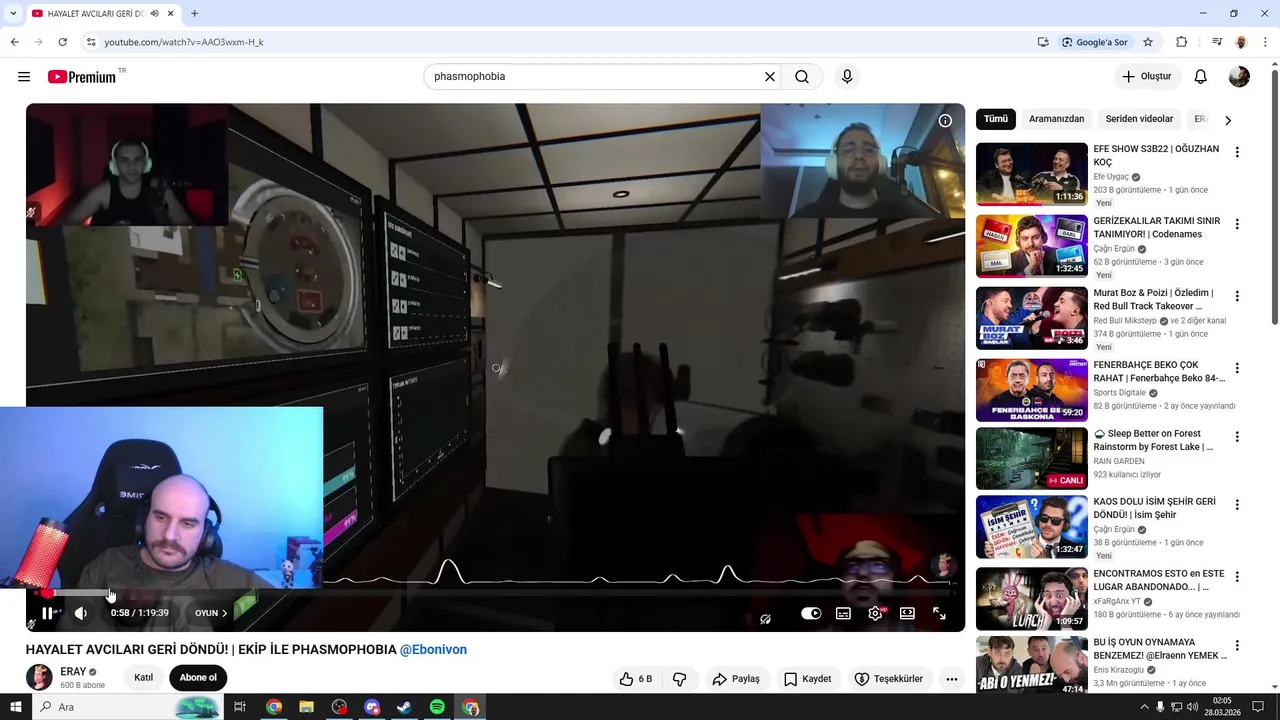Go back in the browser
Image resolution: width=1280 pixels, height=720 pixels.
coord(14,42)
